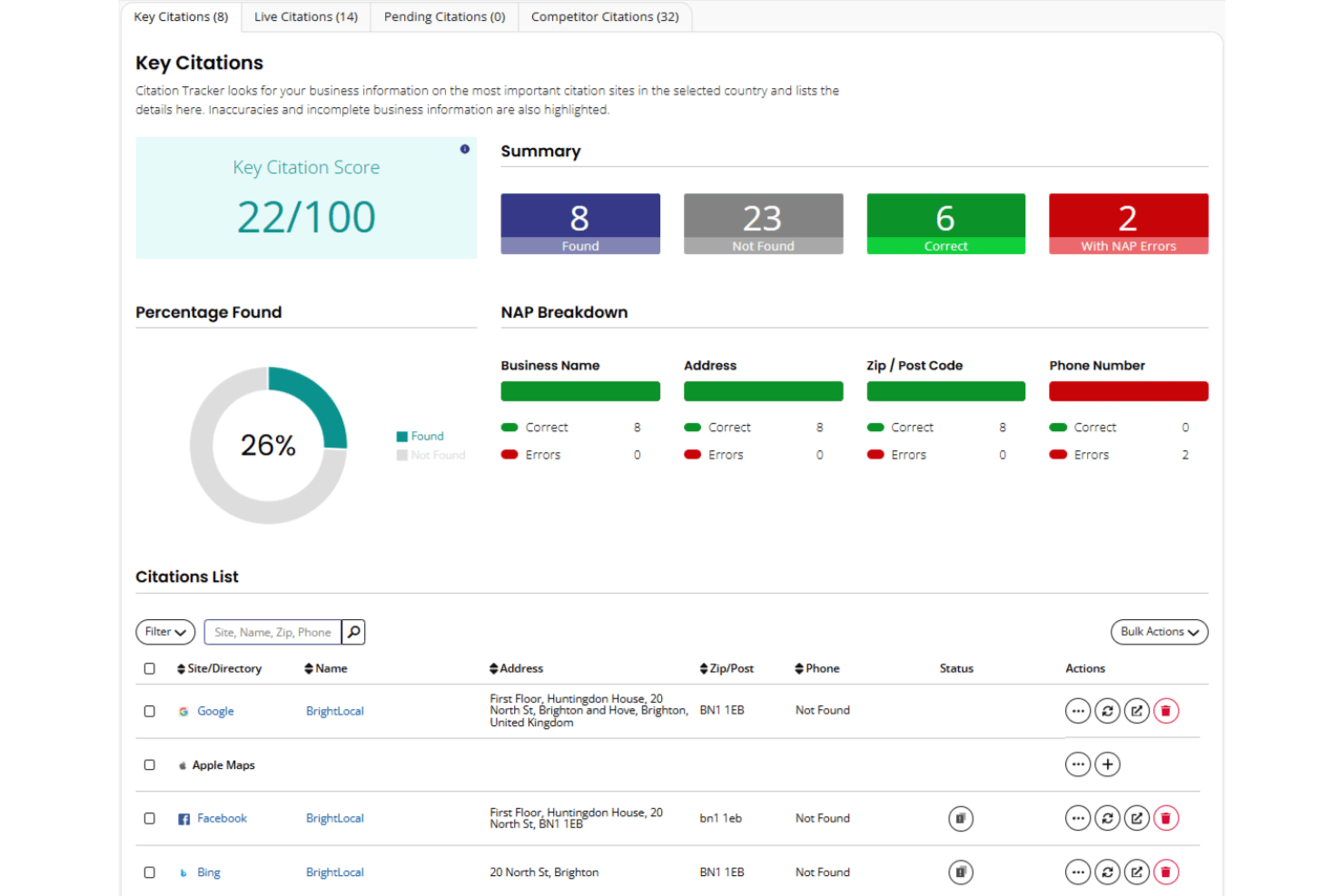Check the Apple Maps row checkbox

point(150,765)
